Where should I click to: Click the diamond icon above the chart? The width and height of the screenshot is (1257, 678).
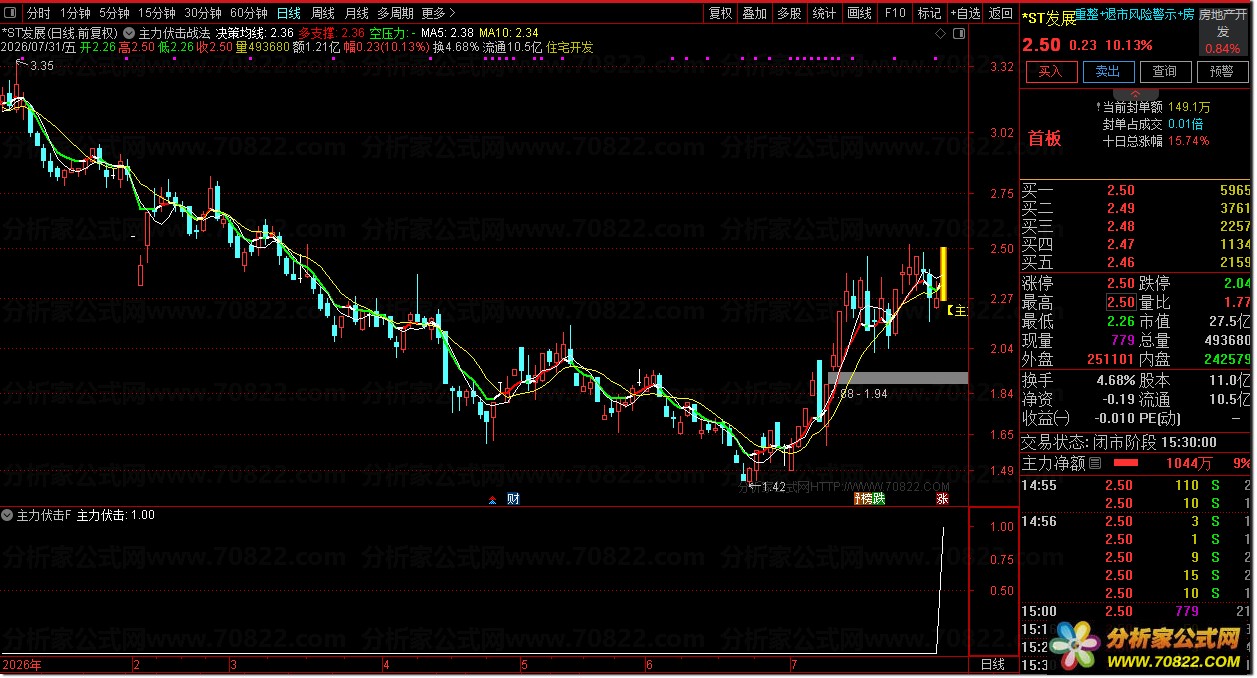coord(940,33)
